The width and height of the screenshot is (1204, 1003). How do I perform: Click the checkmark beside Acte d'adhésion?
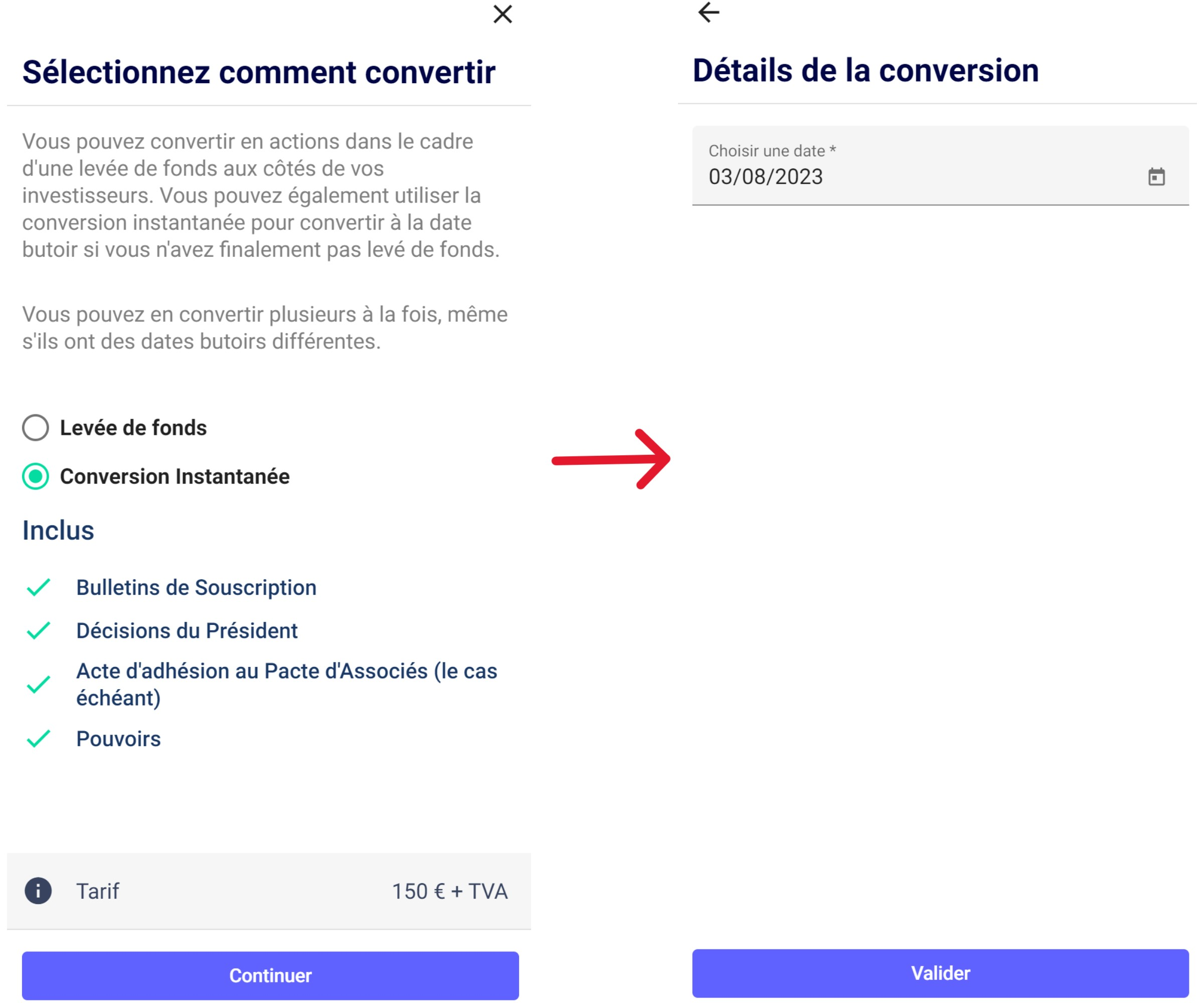click(39, 684)
